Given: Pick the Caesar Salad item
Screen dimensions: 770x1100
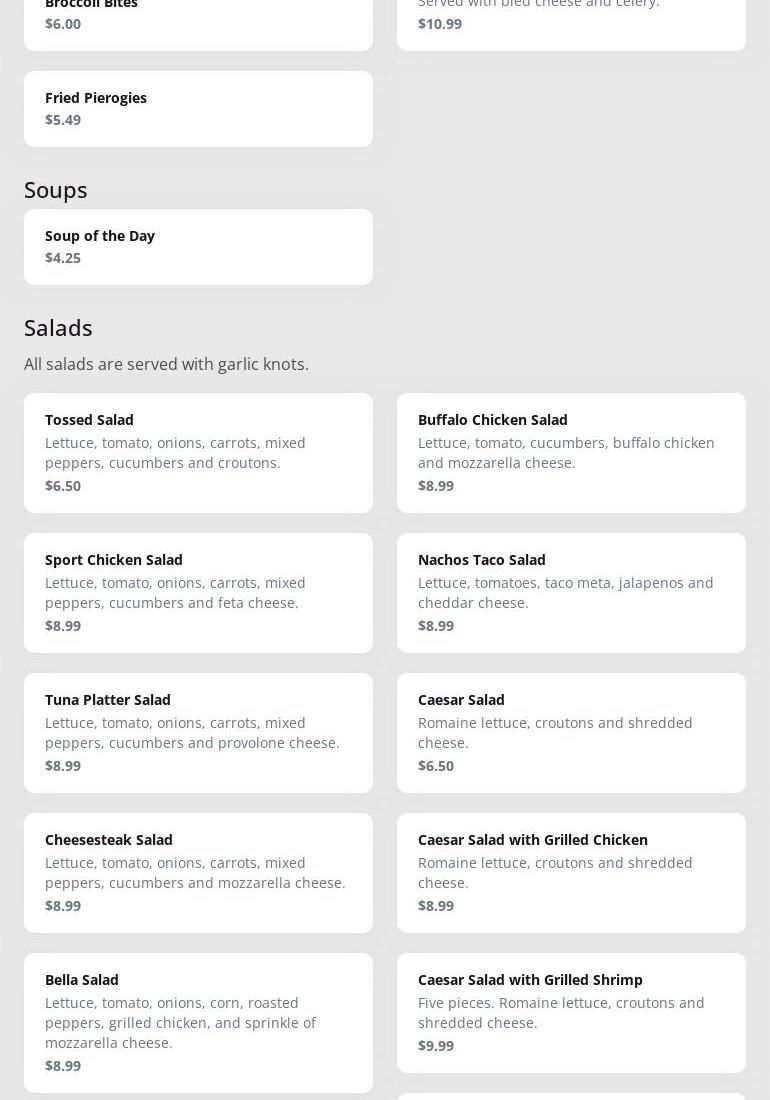Looking at the screenshot, I should (x=571, y=733).
